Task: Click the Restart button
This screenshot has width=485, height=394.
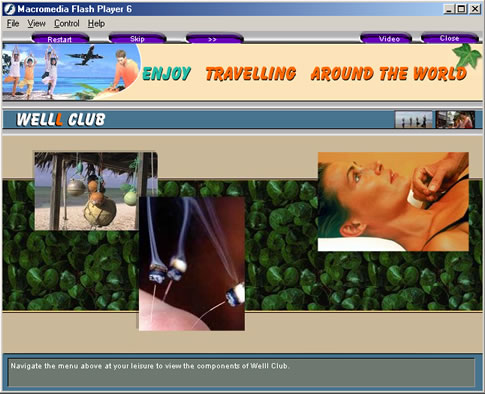Action: coord(60,39)
